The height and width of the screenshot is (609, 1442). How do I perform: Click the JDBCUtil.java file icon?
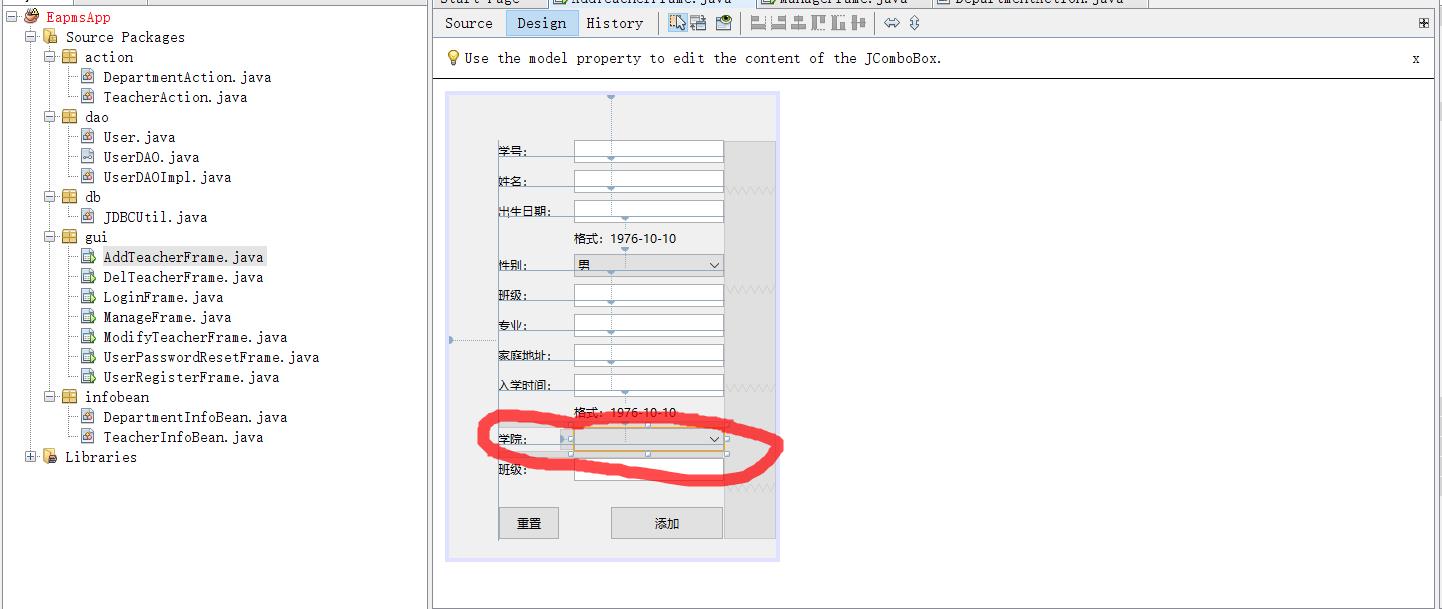pyautogui.click(x=88, y=217)
